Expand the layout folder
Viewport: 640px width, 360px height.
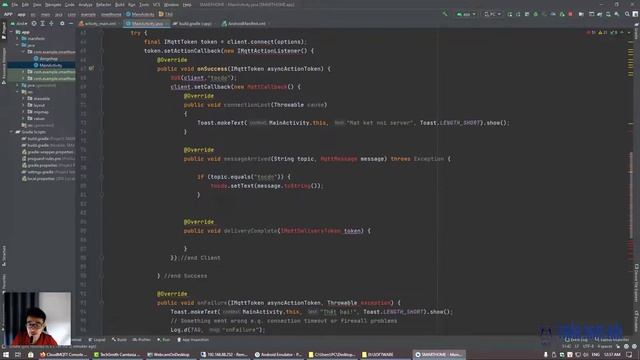23,105
